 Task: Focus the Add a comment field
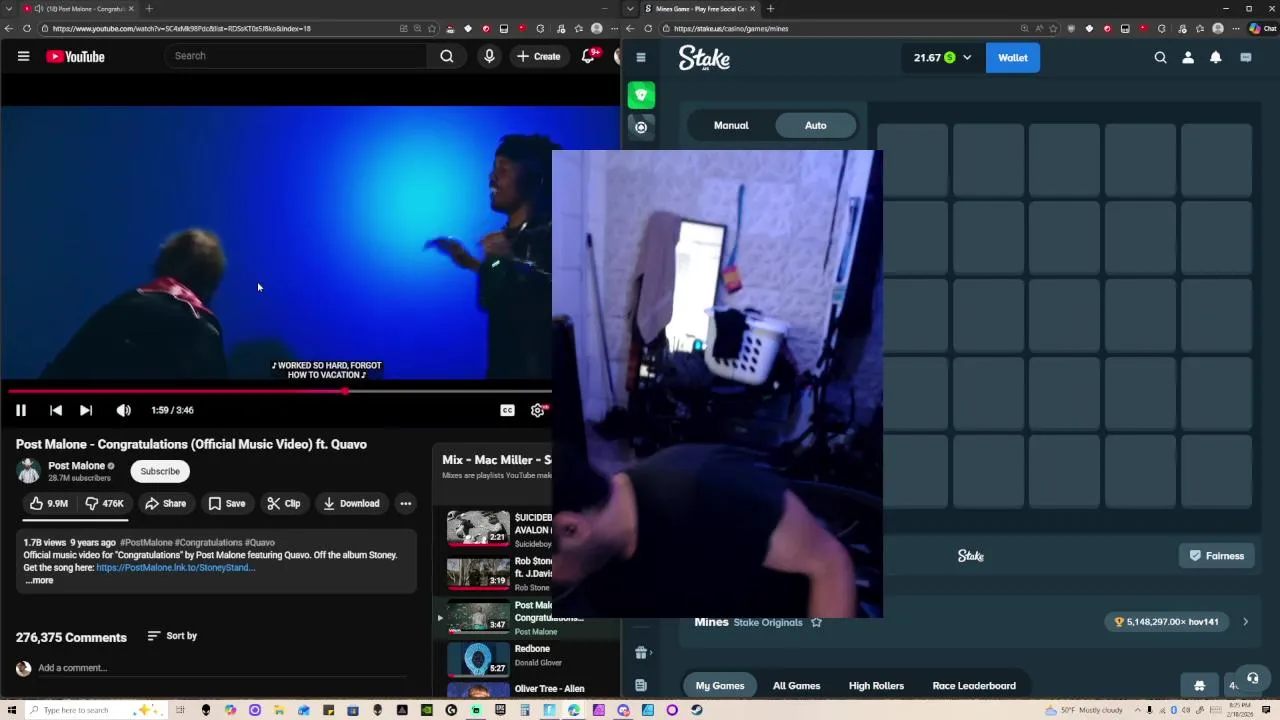220,668
